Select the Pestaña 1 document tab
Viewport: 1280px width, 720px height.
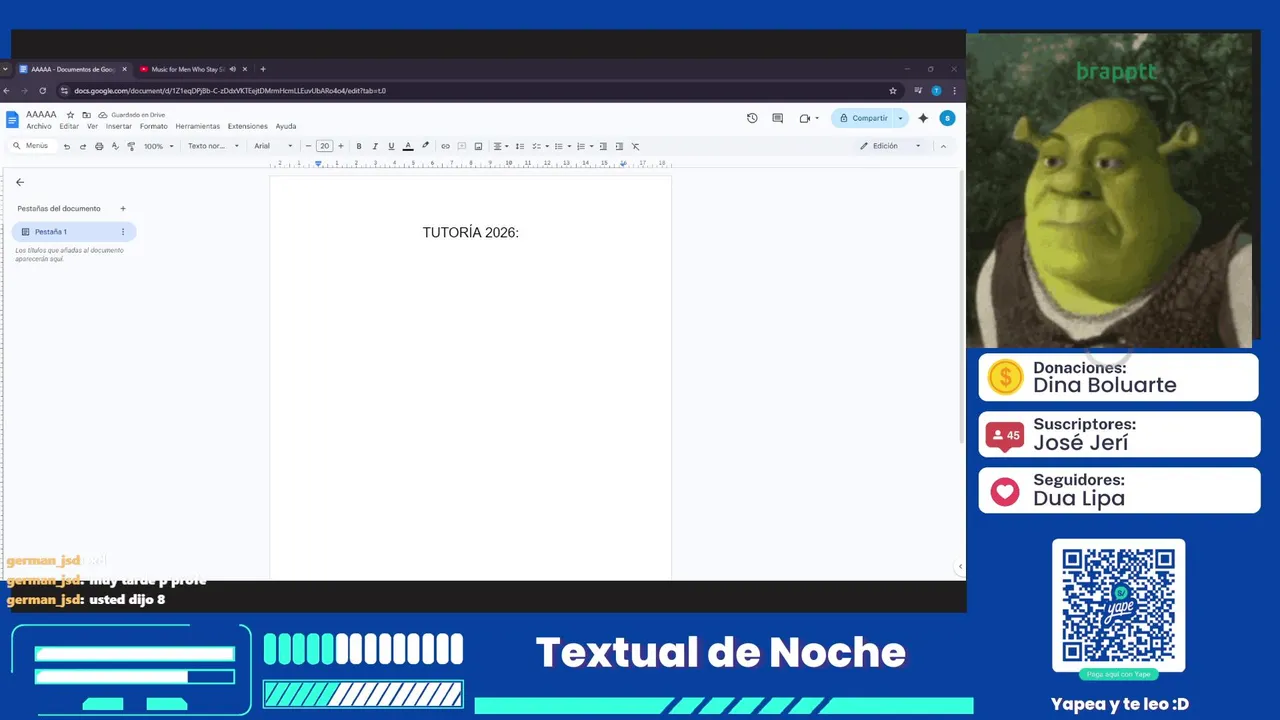(74, 232)
